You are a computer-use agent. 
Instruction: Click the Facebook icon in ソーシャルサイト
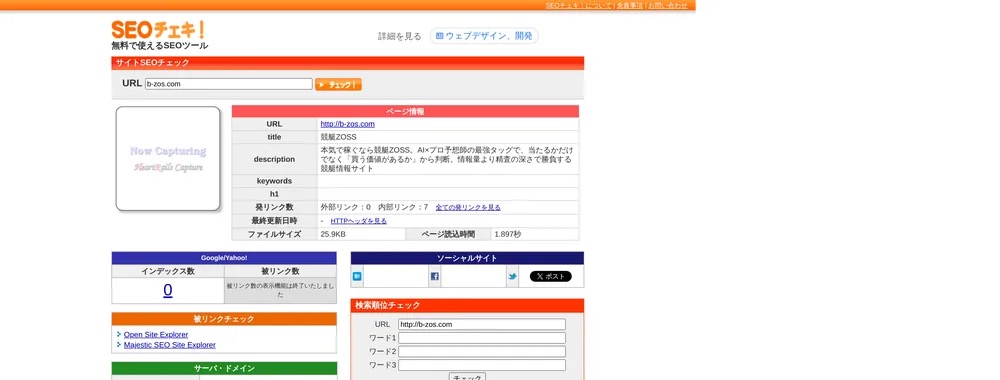coord(434,276)
